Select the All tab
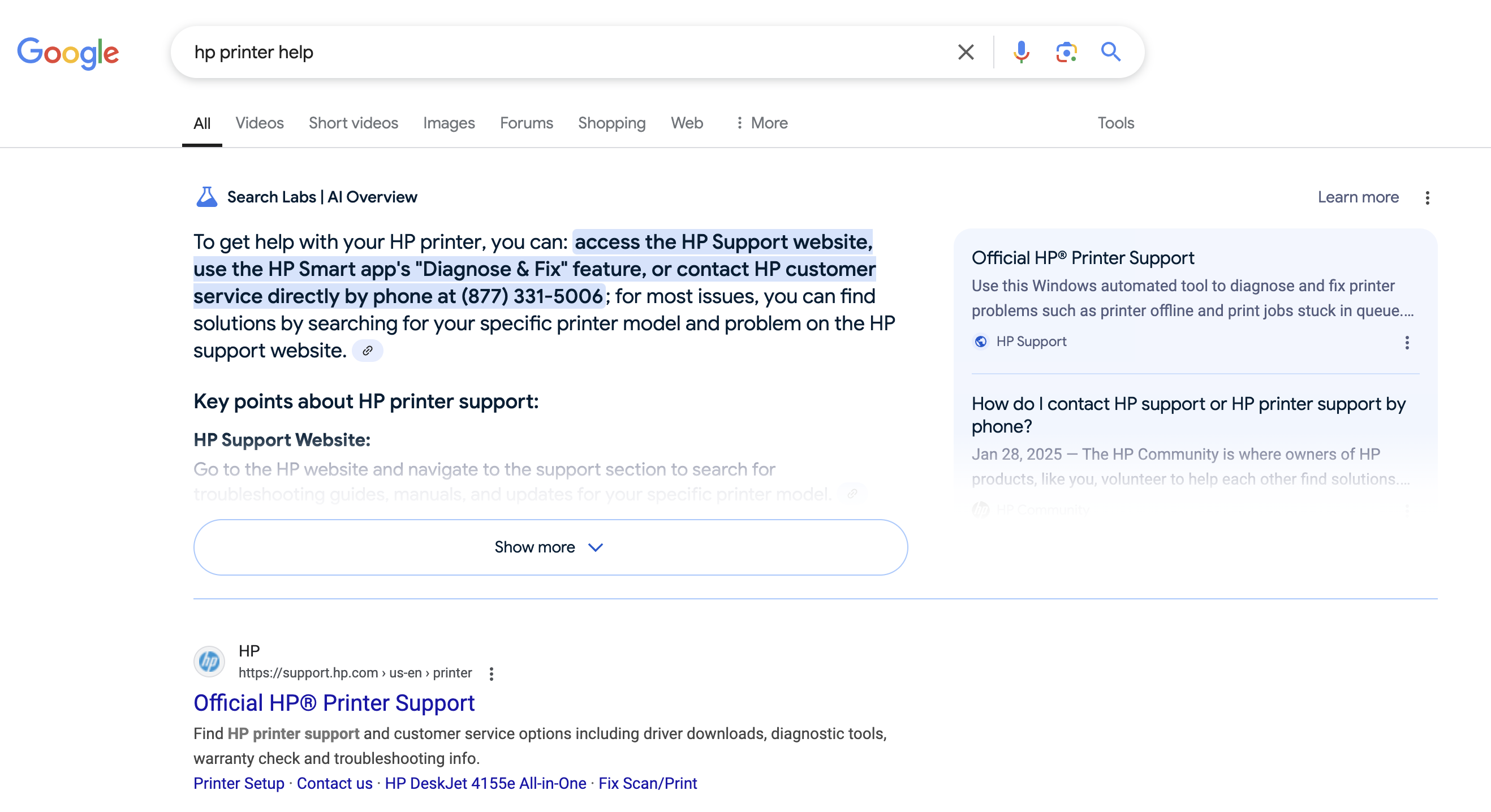 click(201, 123)
